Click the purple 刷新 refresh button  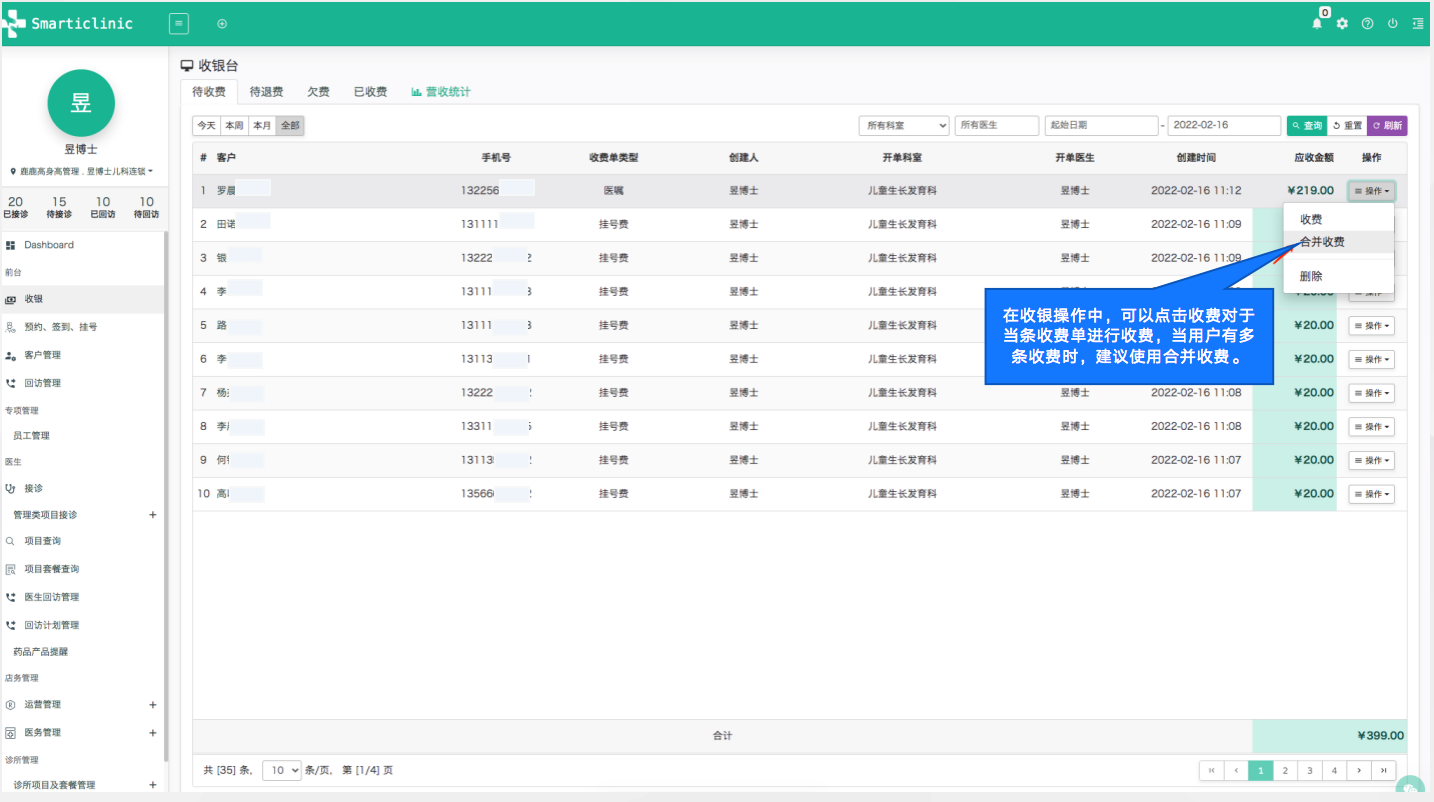1387,126
